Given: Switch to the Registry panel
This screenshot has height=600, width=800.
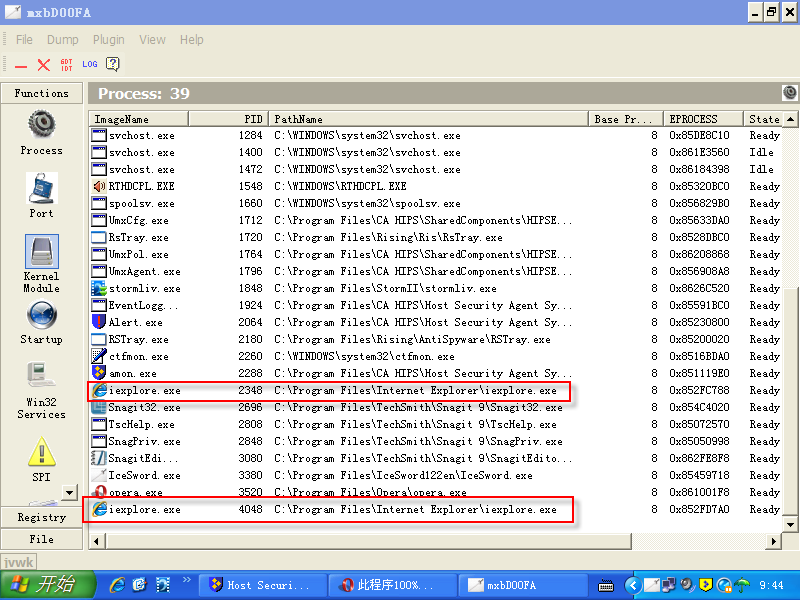Looking at the screenshot, I should [x=41, y=517].
